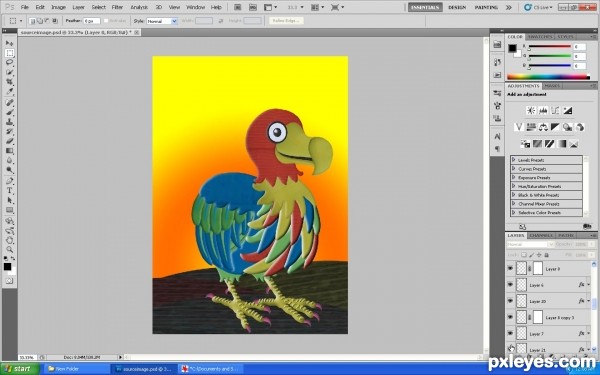Image resolution: width=600 pixels, height=375 pixels.
Task: Select the Horizontal Type tool
Action: pyautogui.click(x=10, y=191)
